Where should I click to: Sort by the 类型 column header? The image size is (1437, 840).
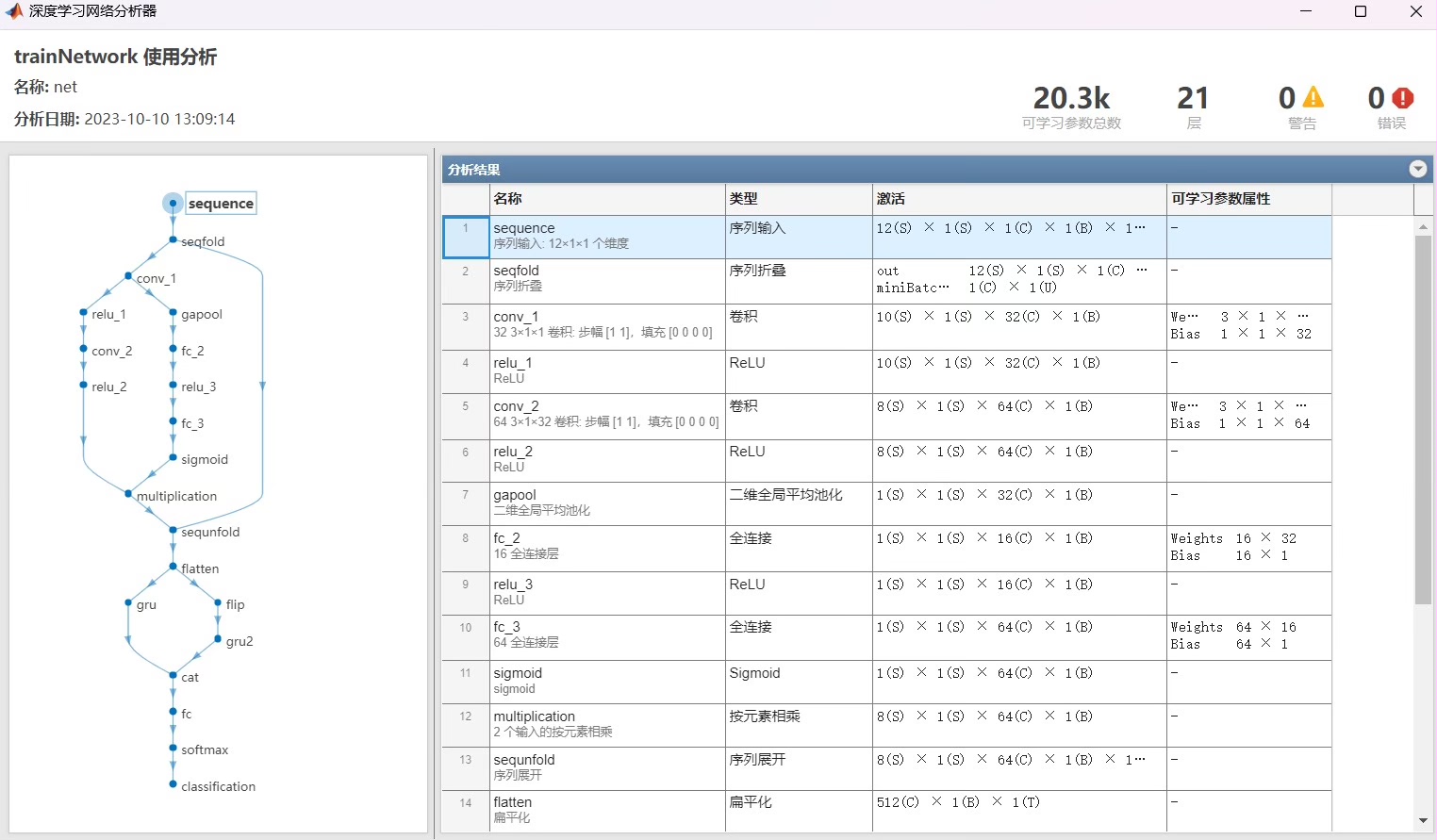pyautogui.click(x=799, y=199)
